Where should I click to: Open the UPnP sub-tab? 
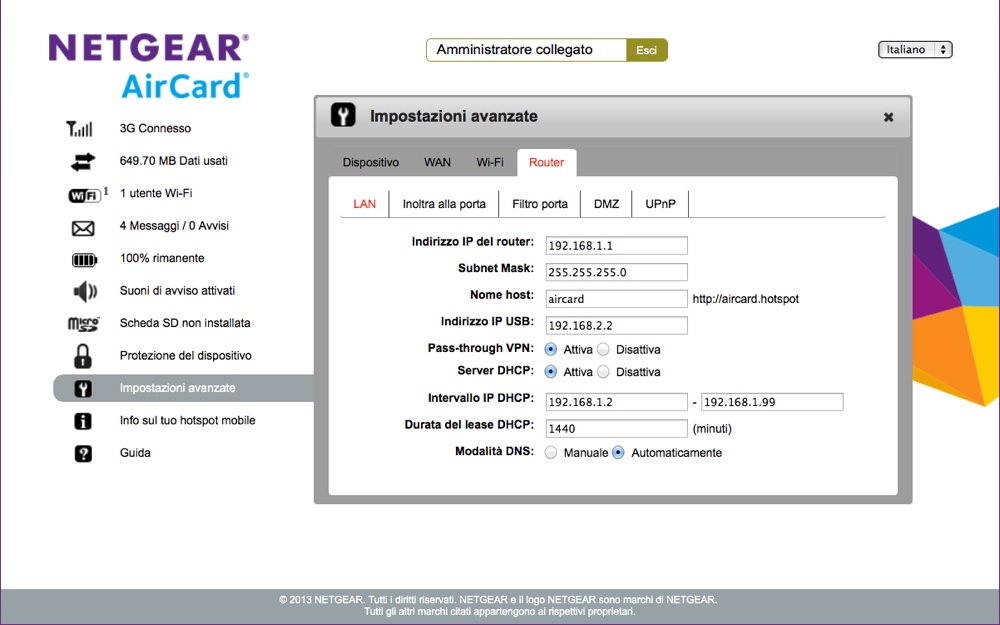pos(661,204)
